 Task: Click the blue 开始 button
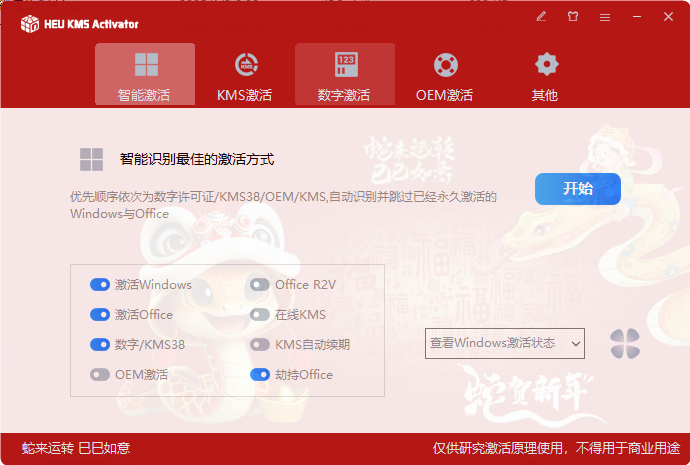tap(577, 188)
